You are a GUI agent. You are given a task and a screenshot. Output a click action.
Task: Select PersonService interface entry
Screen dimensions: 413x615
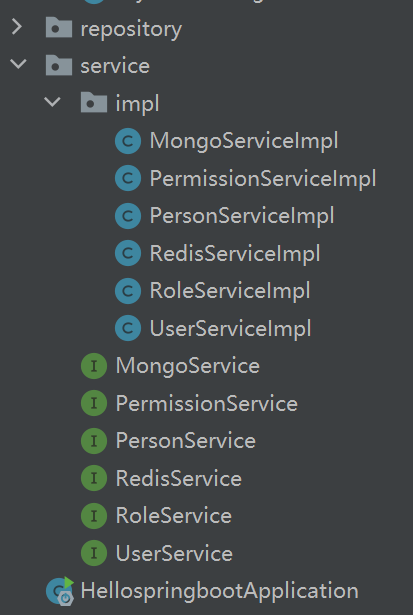tap(186, 441)
